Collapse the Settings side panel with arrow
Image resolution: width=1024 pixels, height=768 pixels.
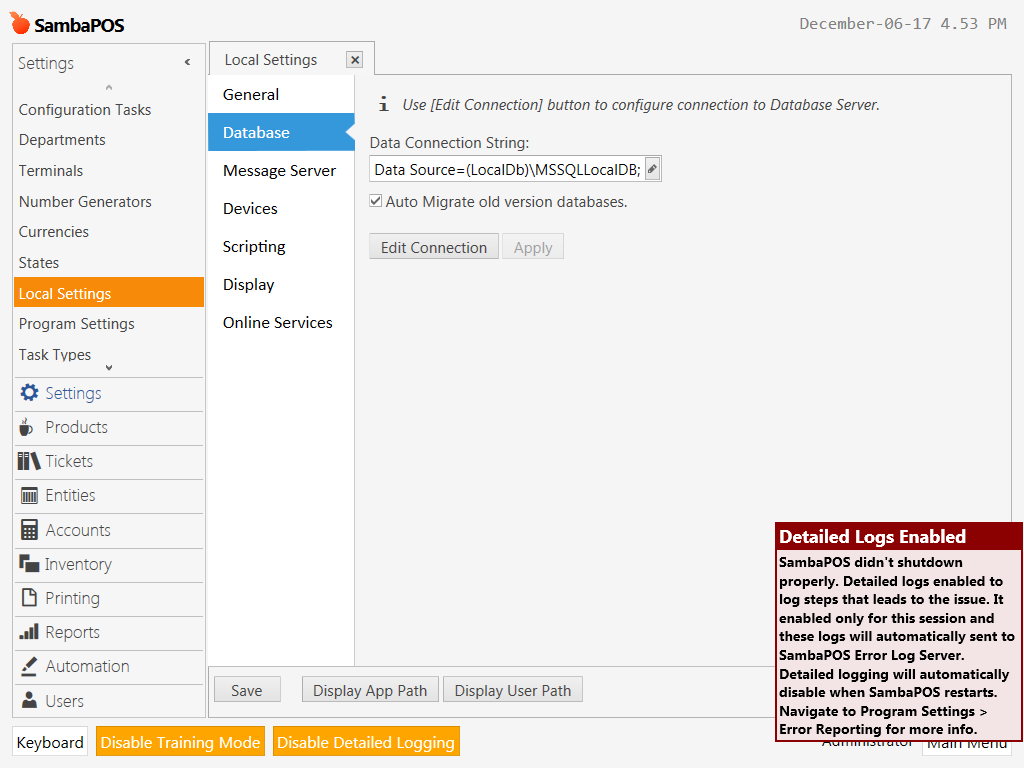tap(187, 62)
